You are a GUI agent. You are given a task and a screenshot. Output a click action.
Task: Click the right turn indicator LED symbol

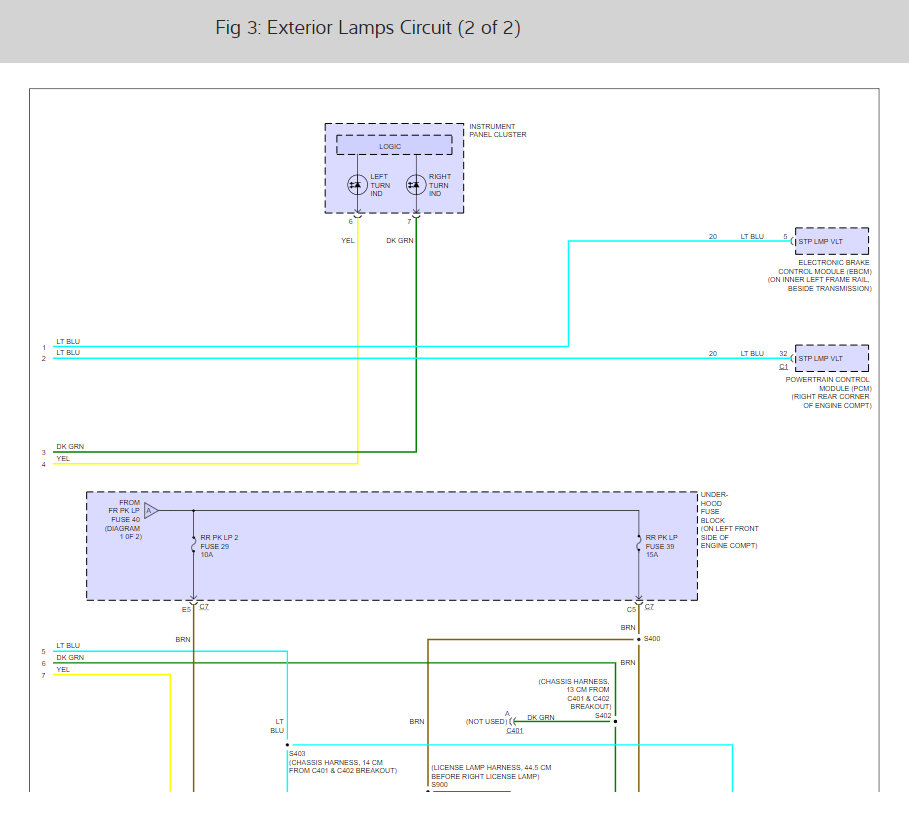[x=416, y=185]
